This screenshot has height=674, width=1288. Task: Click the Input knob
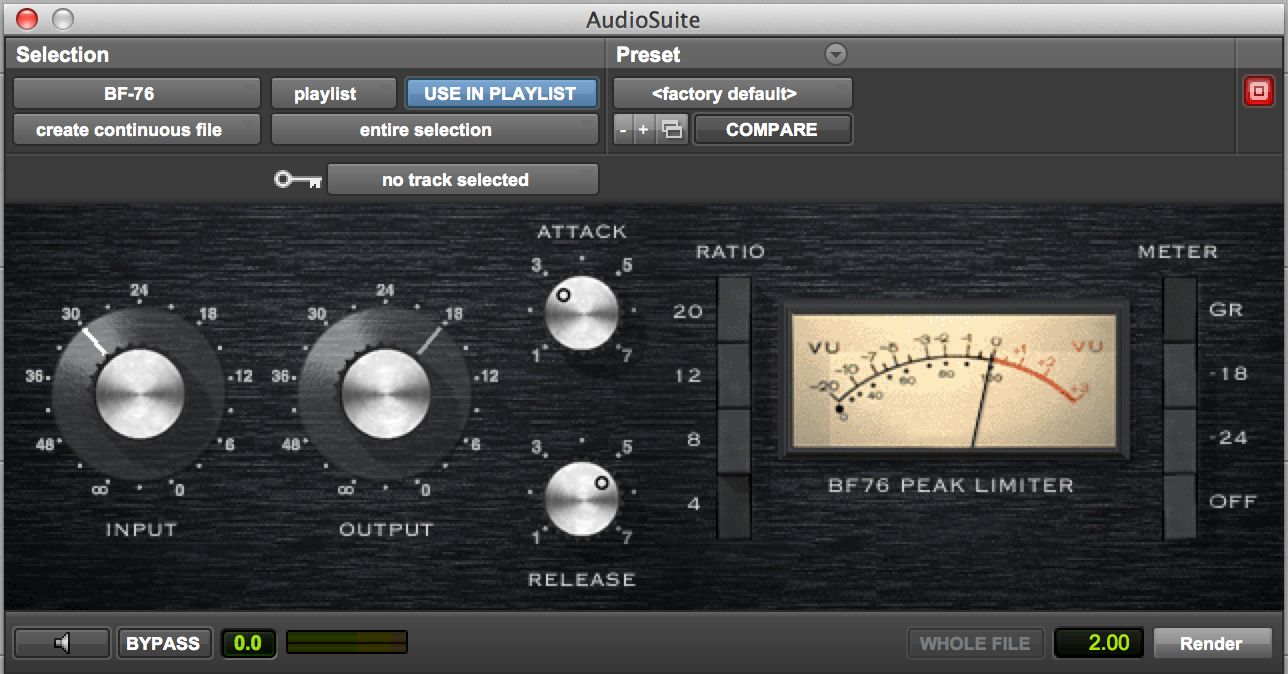click(x=140, y=392)
